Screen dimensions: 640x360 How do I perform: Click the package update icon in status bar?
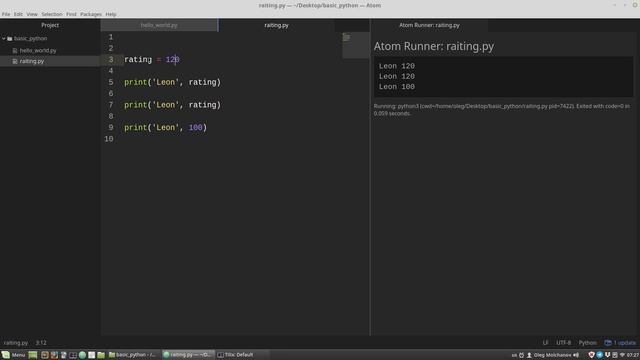click(608, 343)
